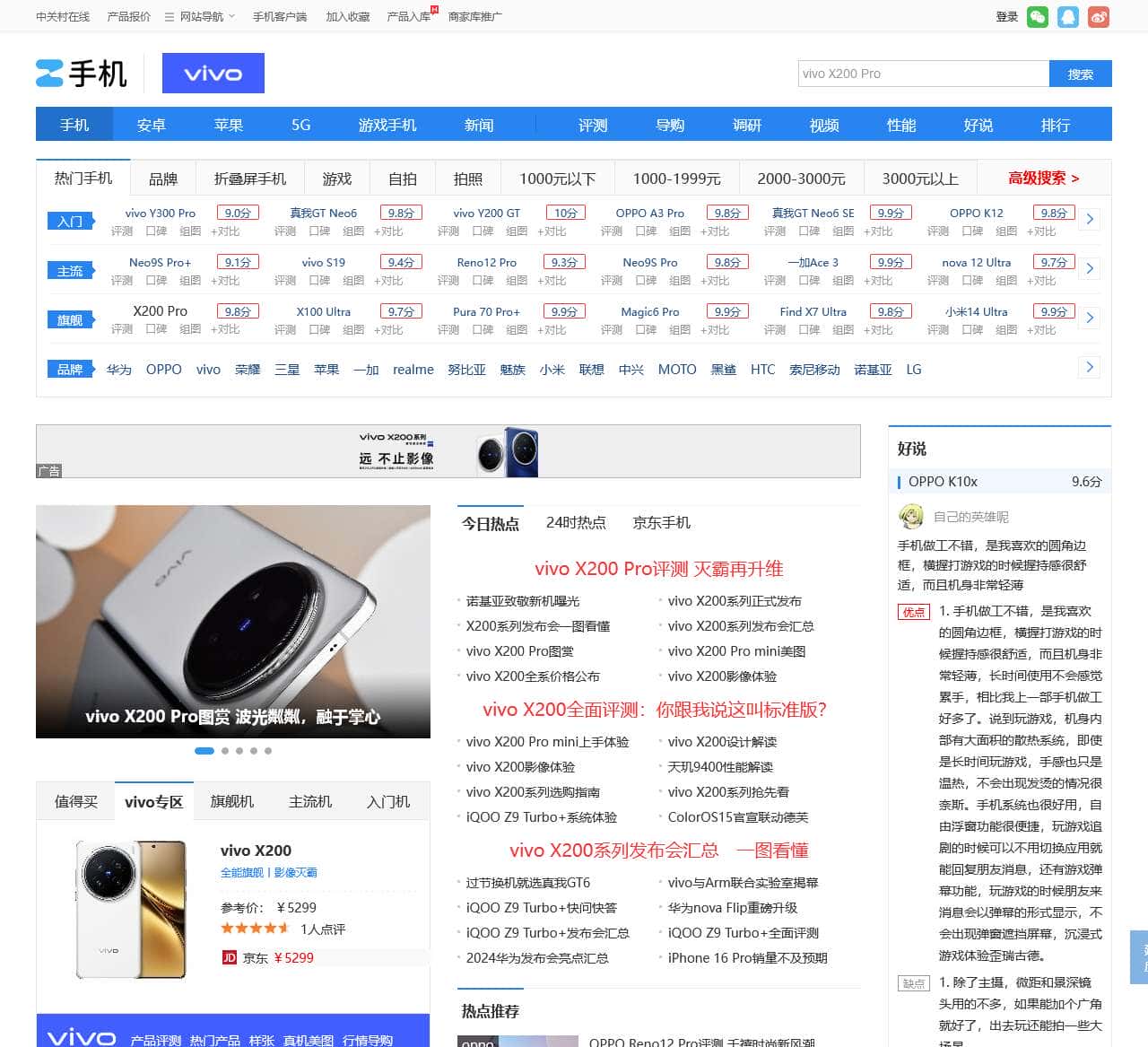Open 组图 for Pura 70 Pro+
This screenshot has width=1148, height=1047.
(517, 330)
